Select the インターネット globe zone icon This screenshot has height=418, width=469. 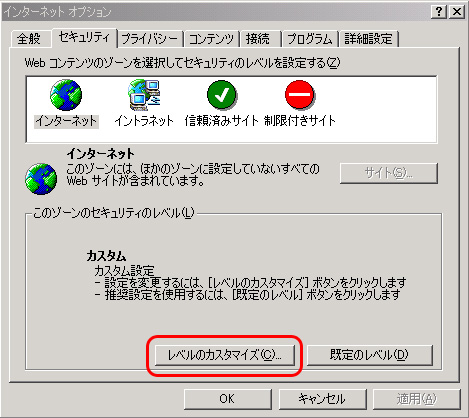point(66,95)
